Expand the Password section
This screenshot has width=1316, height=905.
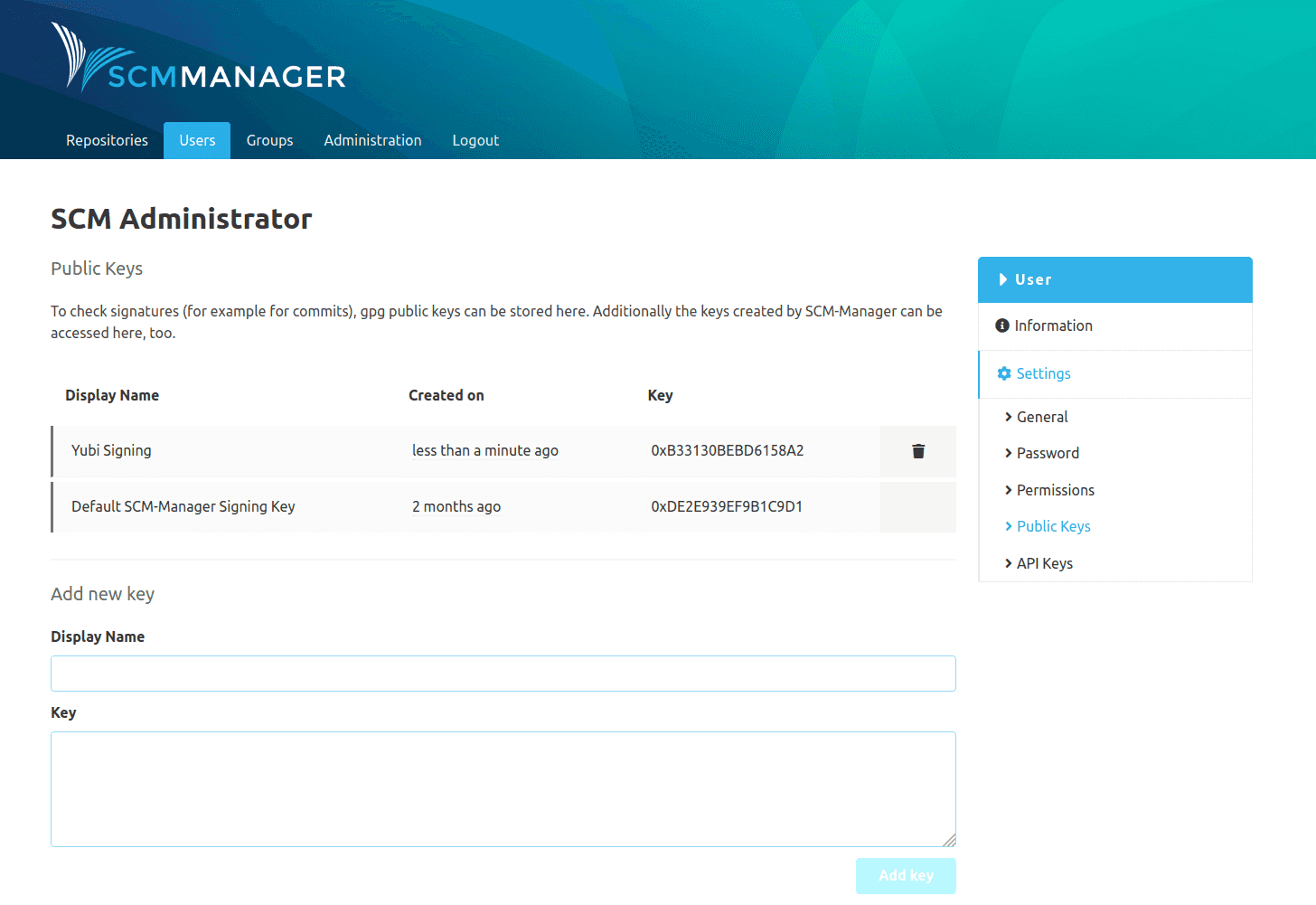coord(1047,453)
